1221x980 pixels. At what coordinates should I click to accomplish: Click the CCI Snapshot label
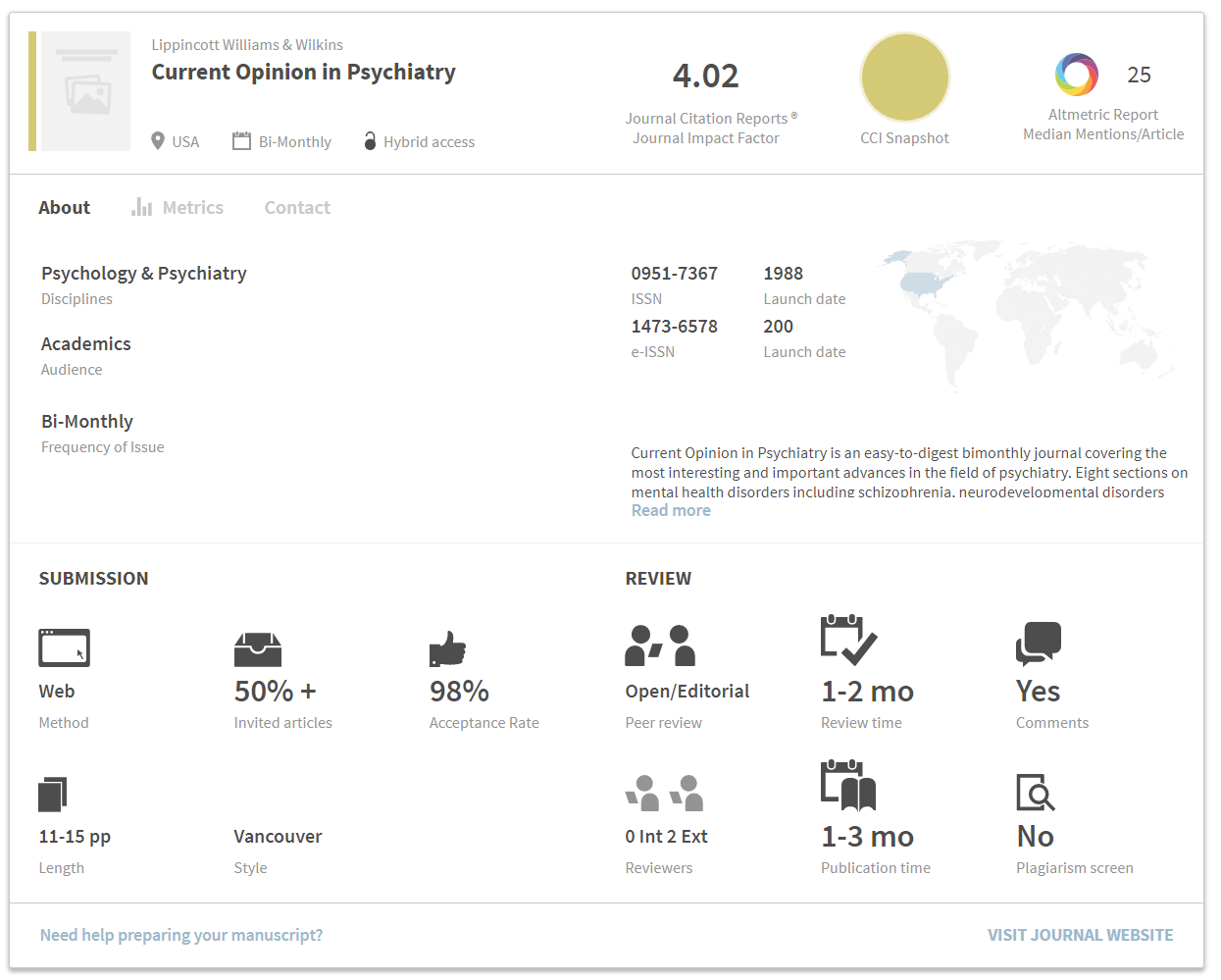pos(904,138)
